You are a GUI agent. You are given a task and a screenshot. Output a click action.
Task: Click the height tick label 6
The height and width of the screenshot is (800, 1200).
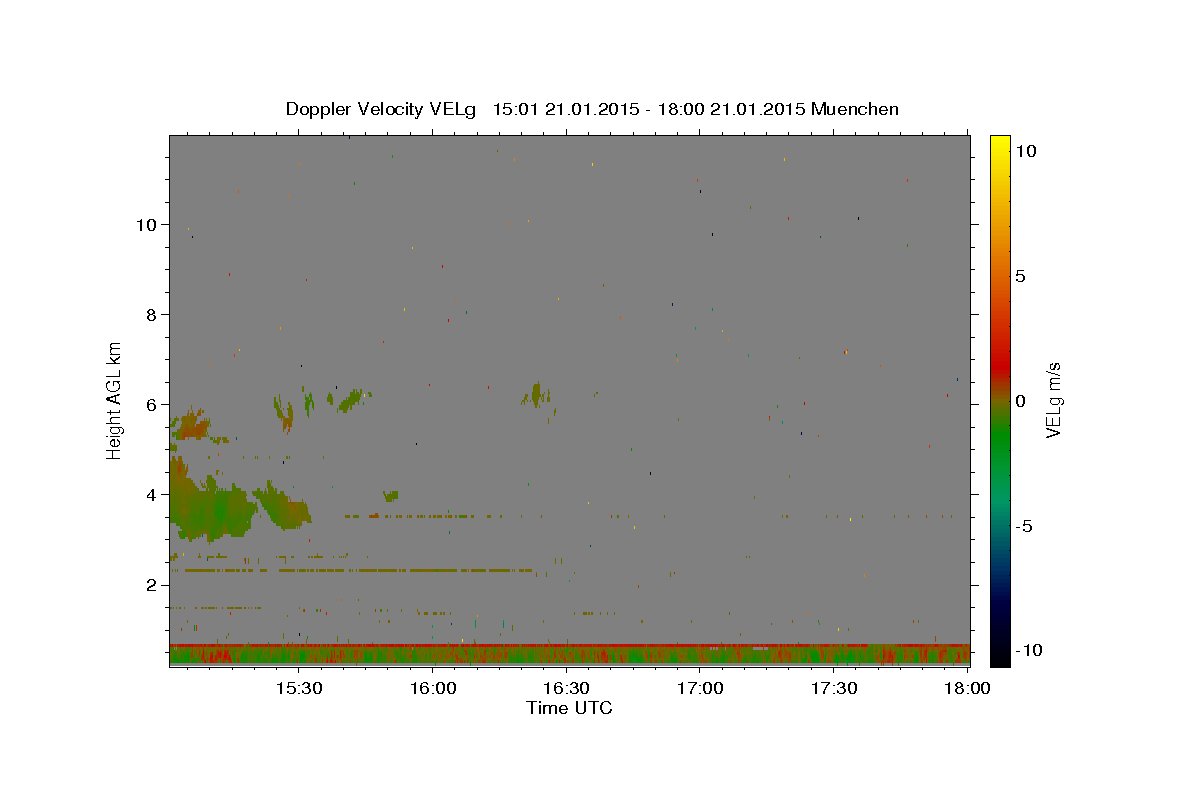[151, 404]
